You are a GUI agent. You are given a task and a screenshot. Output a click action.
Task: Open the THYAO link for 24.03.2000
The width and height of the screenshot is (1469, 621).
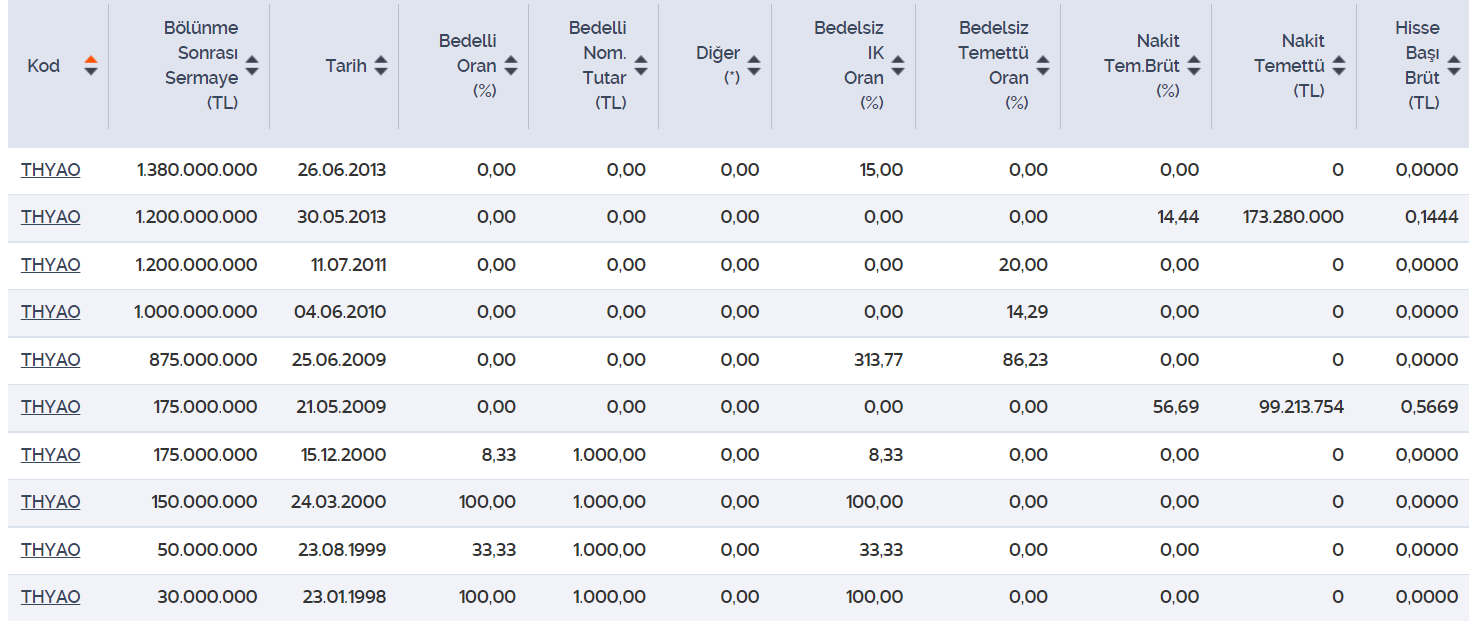(50, 502)
